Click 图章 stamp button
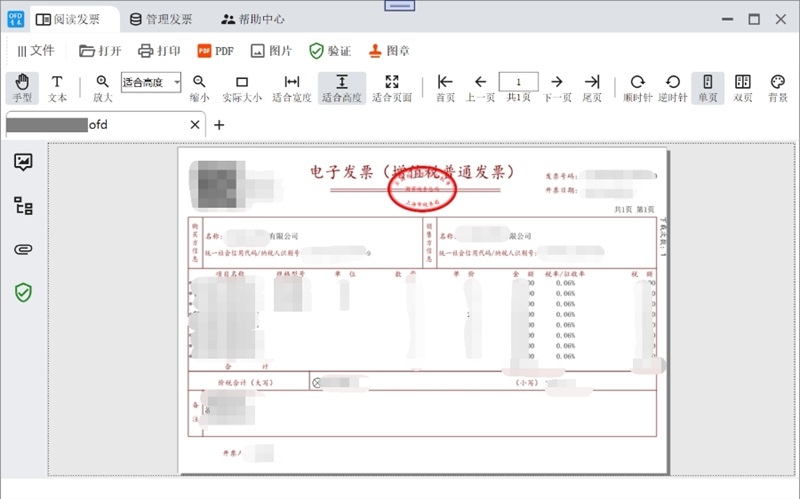The width and height of the screenshot is (800, 499). pyautogui.click(x=389, y=51)
